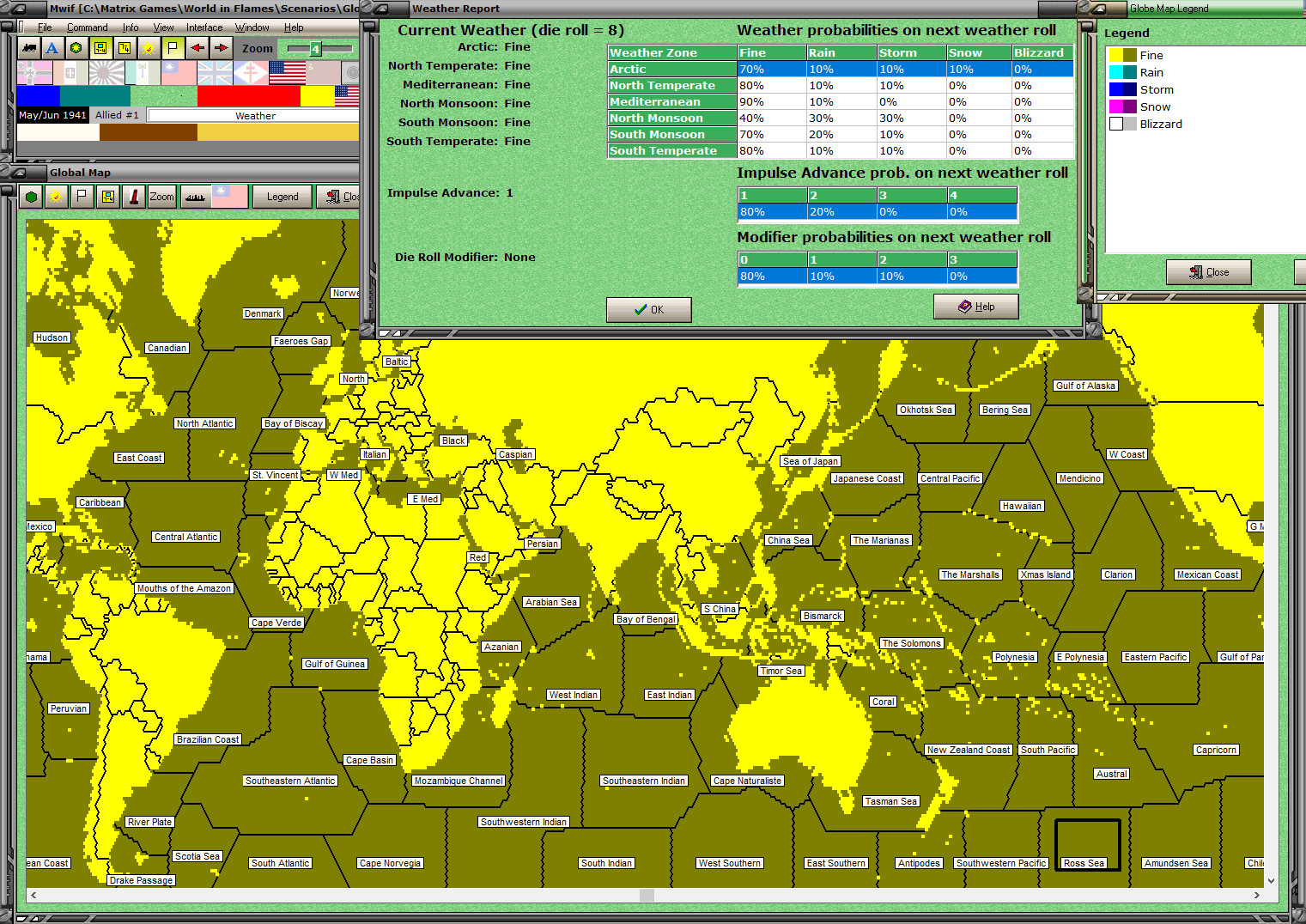1306x924 pixels.
Task: Open the Window menu
Action: 252,27
